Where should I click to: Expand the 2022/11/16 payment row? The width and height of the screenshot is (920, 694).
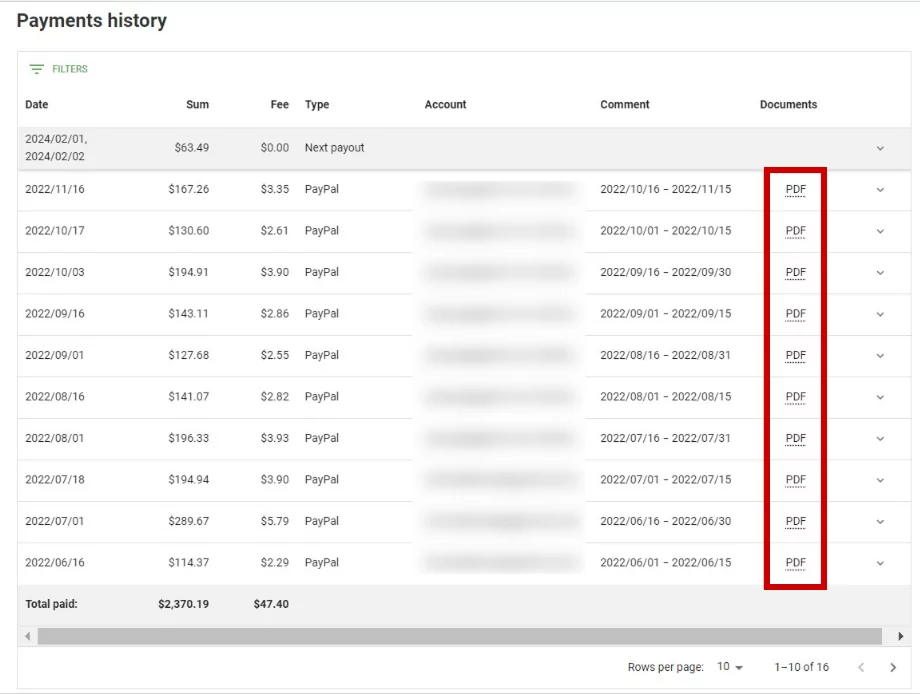coord(881,189)
